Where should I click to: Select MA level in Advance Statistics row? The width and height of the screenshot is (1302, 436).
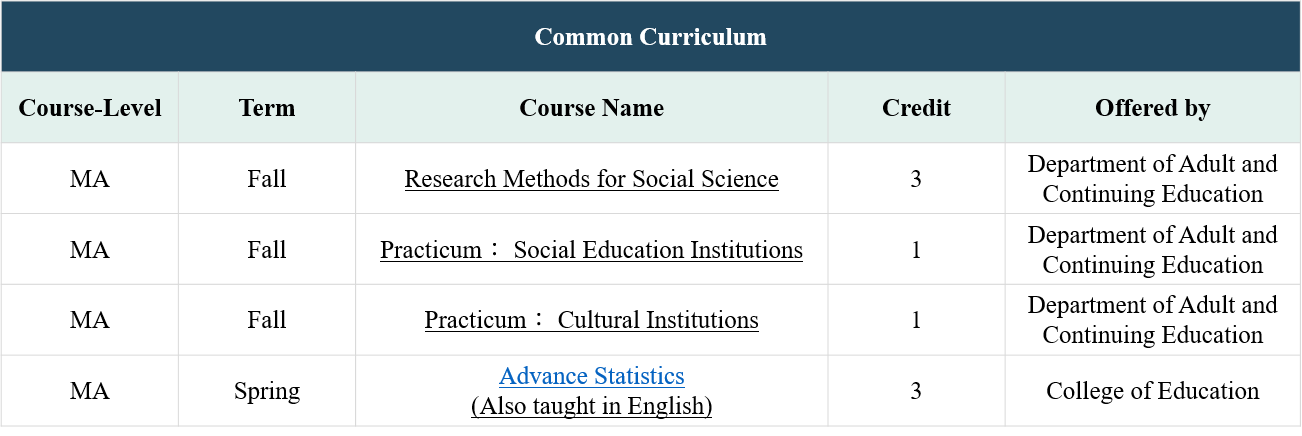[90, 391]
